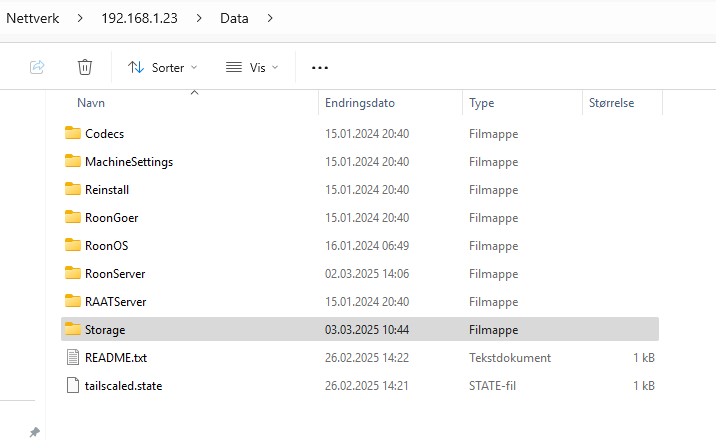716x440 pixels.
Task: Click the tailscaled.state file icon
Action: [x=73, y=385]
